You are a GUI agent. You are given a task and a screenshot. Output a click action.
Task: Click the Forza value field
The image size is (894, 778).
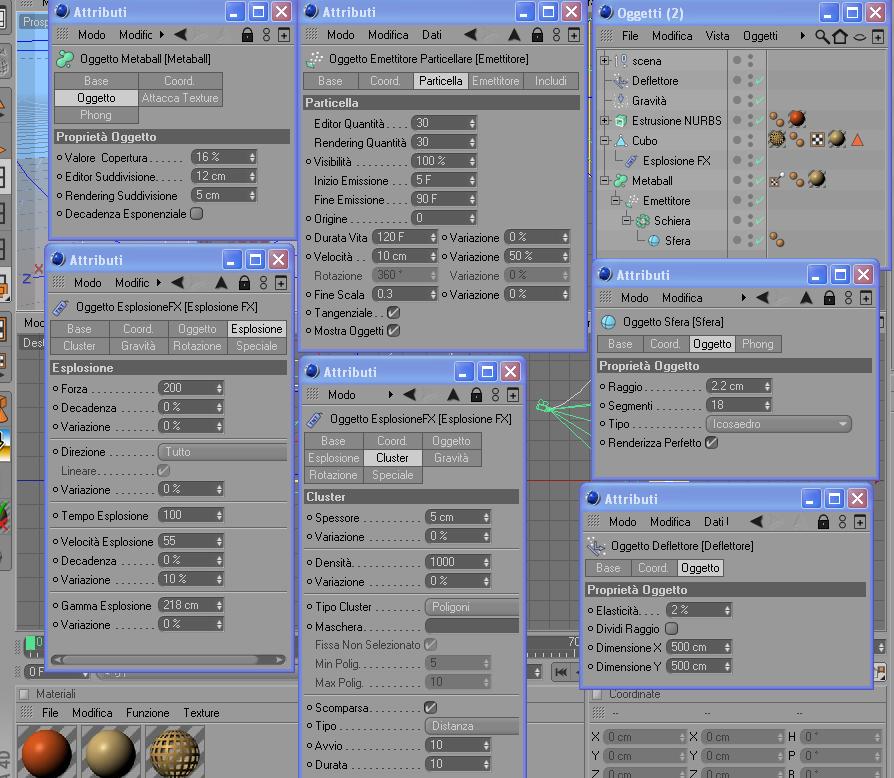pos(191,388)
